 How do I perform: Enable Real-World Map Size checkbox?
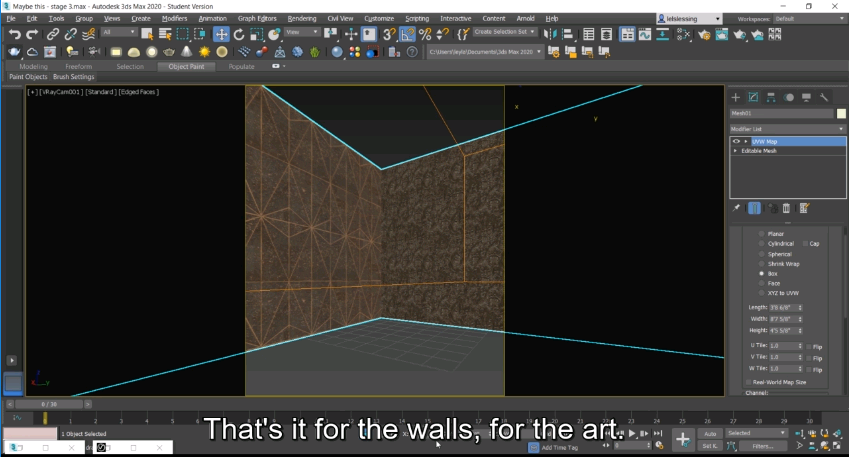click(x=749, y=382)
